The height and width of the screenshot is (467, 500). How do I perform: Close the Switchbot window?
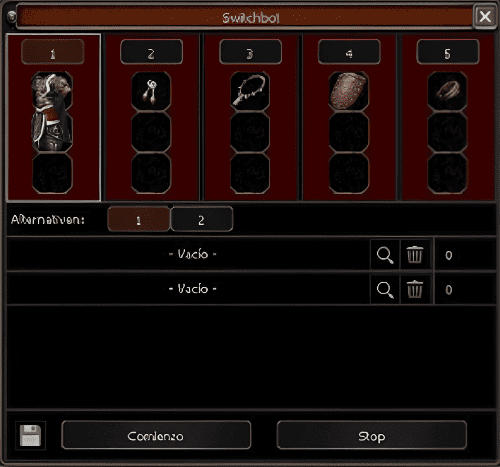(485, 16)
